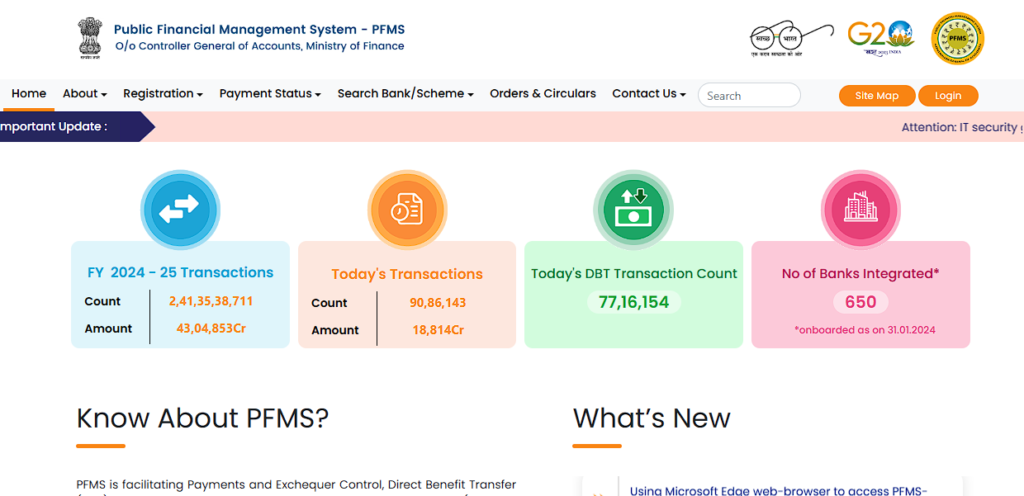Click the round yellow PFMS seal
Screen dimensions: 1024x496
point(957,39)
